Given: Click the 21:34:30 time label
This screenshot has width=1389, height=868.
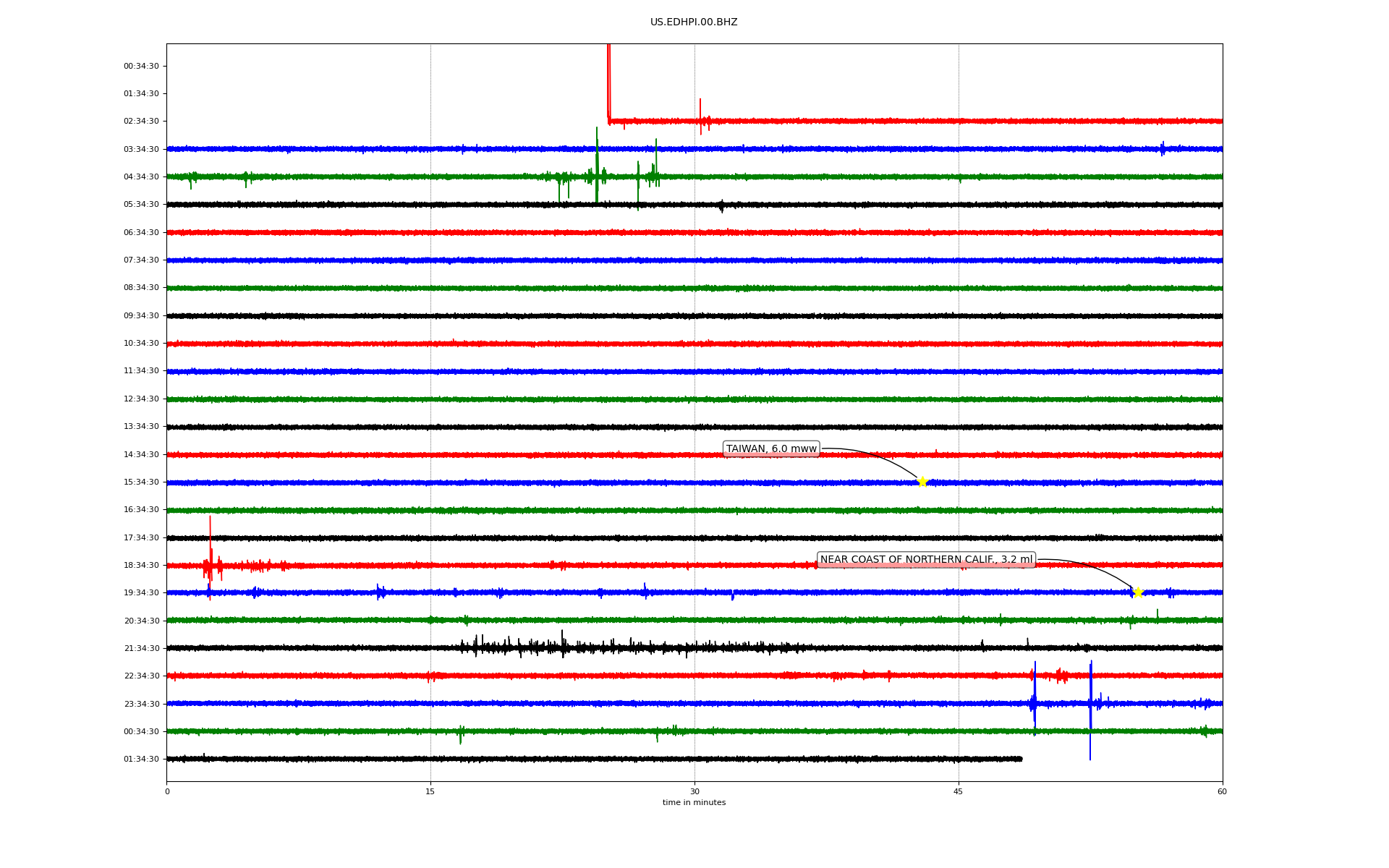Looking at the screenshot, I should 141,648.
